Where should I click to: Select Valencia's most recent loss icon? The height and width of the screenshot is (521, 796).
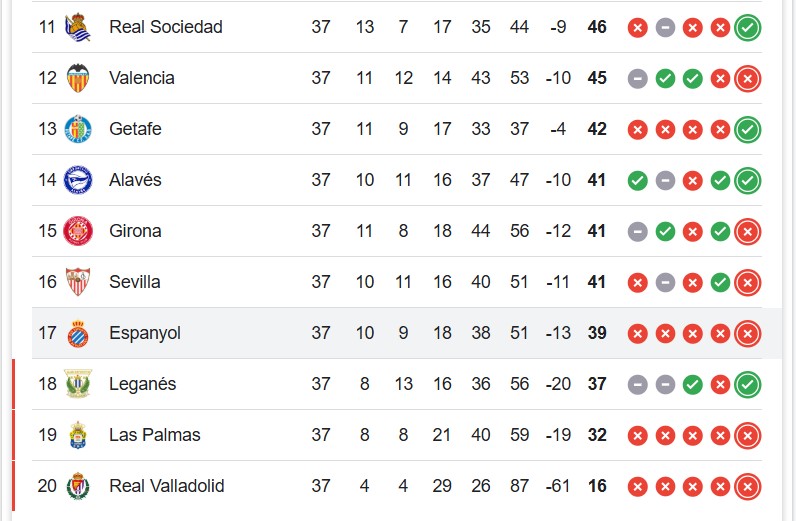coord(747,79)
